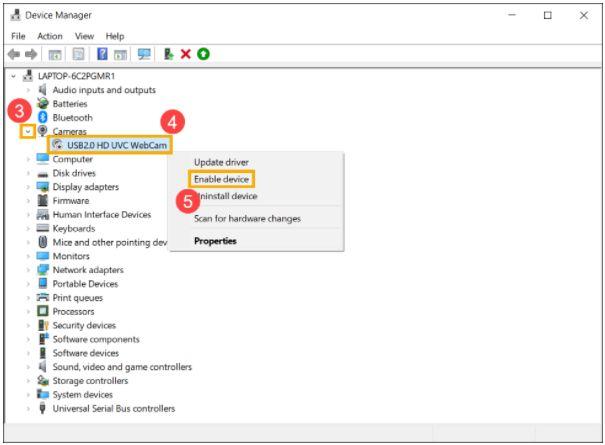
Task: Click the Print queues printer icon
Action: pos(42,297)
